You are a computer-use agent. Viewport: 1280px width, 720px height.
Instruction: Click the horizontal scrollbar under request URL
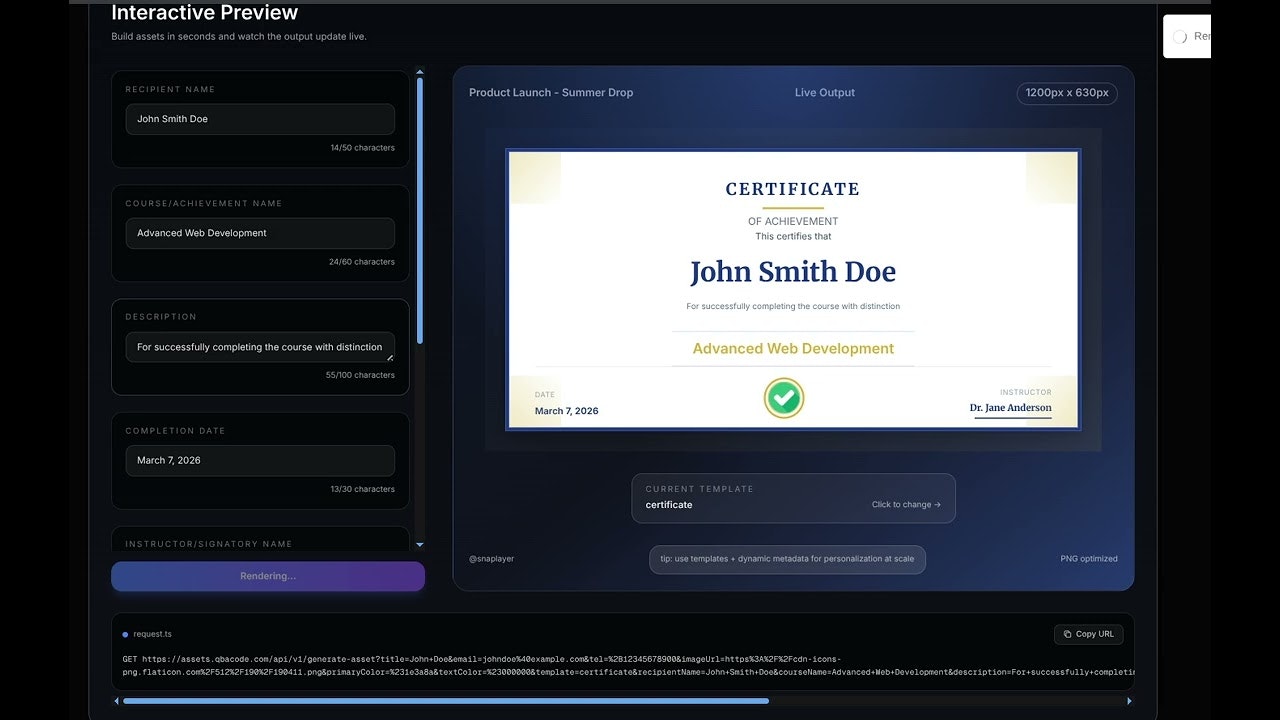pos(445,701)
